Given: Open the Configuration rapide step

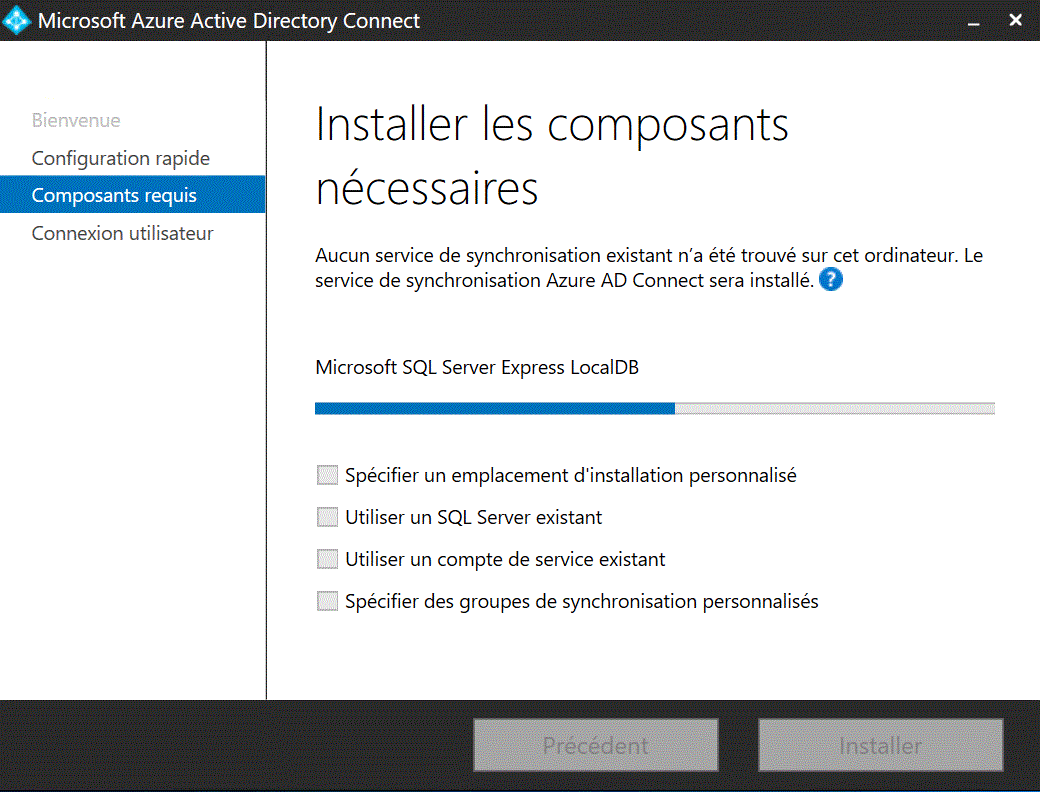Looking at the screenshot, I should click(x=121, y=158).
